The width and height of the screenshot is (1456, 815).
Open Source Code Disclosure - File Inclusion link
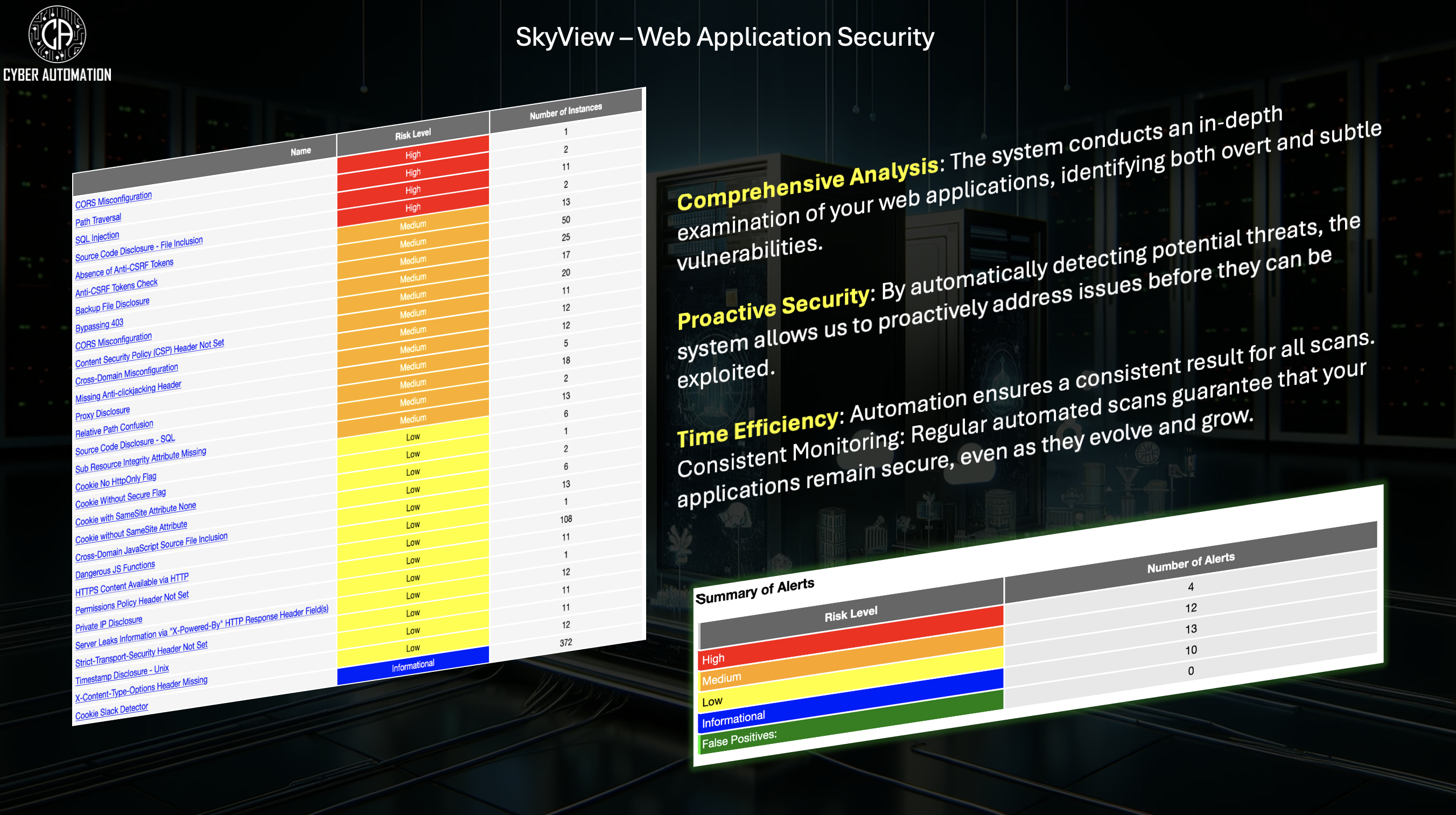(139, 249)
